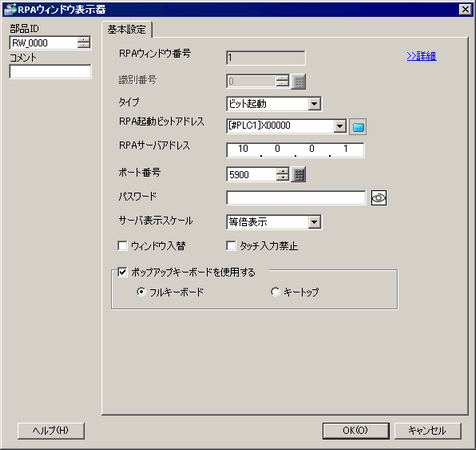
Task: Open keypad icon next to port number
Action: click(x=299, y=175)
